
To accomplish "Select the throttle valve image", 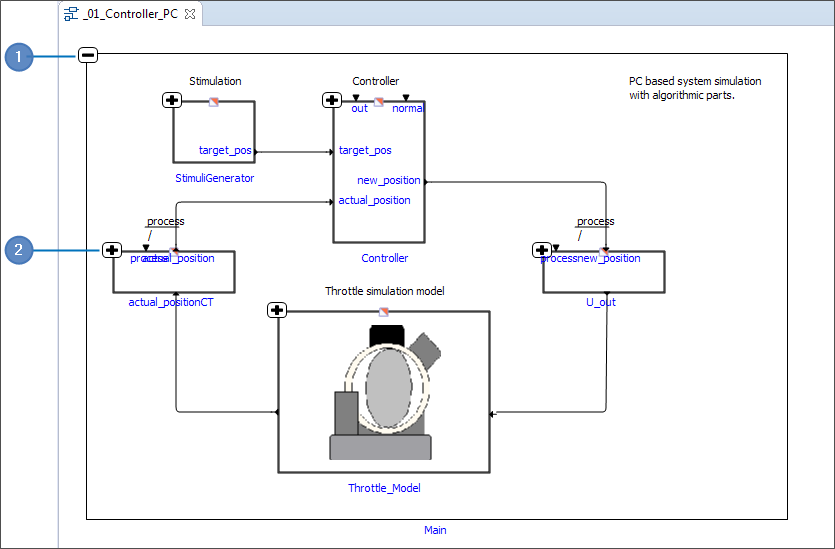I will pyautogui.click(x=384, y=392).
